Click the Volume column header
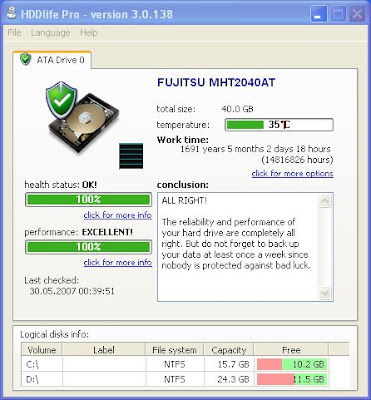The image size is (371, 400). coord(42,350)
